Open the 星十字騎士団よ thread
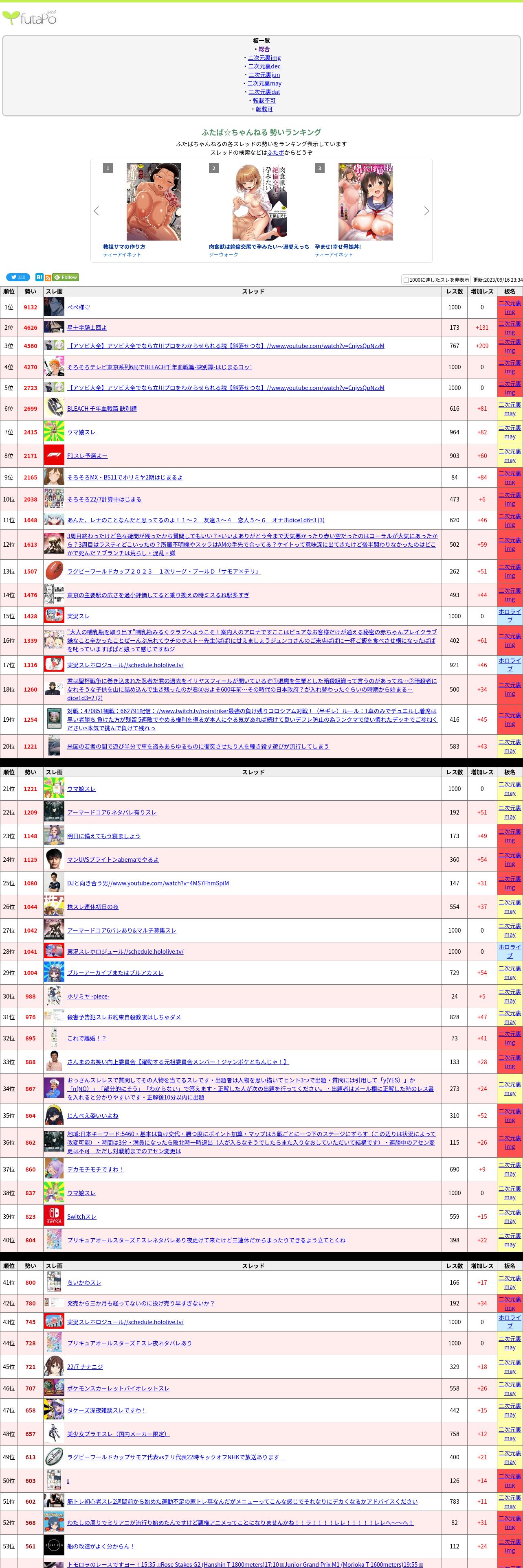 [x=87, y=327]
